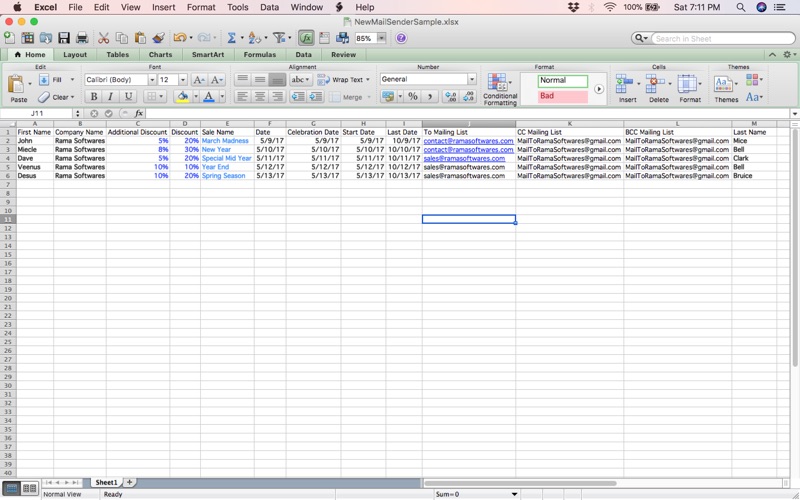Increase indent icon
This screenshot has width=800, height=500.
[x=316, y=96]
